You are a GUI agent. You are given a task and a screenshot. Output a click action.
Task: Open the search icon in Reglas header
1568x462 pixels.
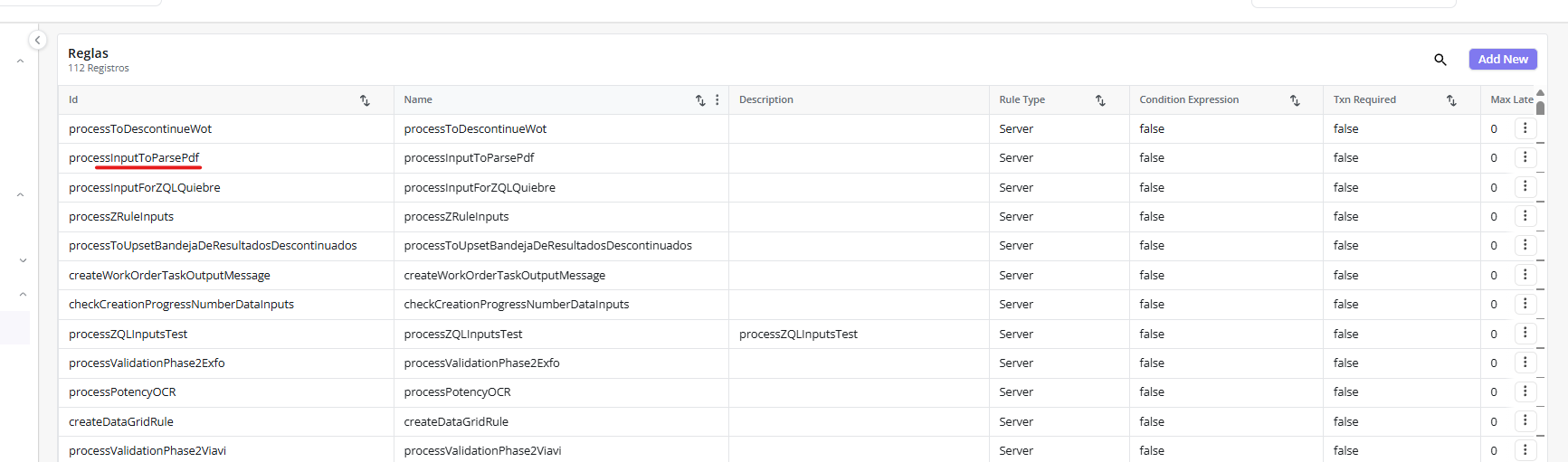[x=1440, y=60]
